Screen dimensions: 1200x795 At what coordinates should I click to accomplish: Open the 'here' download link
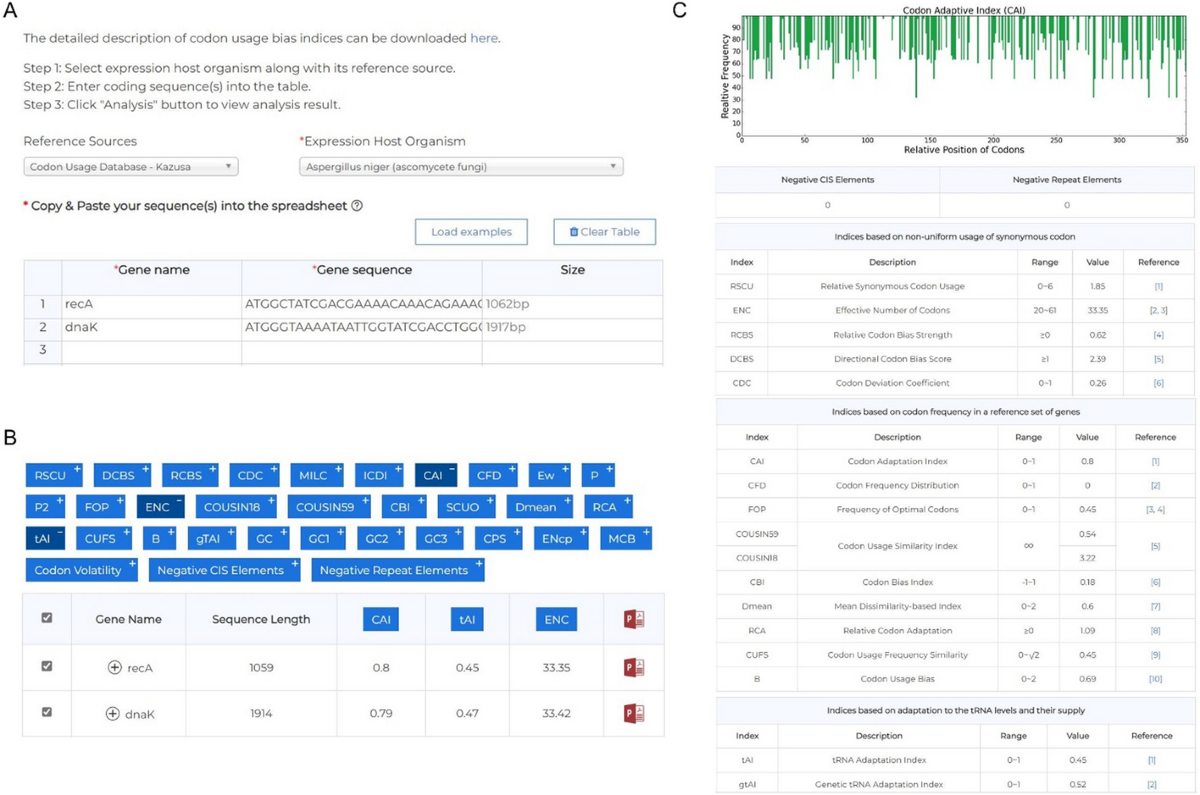[483, 39]
